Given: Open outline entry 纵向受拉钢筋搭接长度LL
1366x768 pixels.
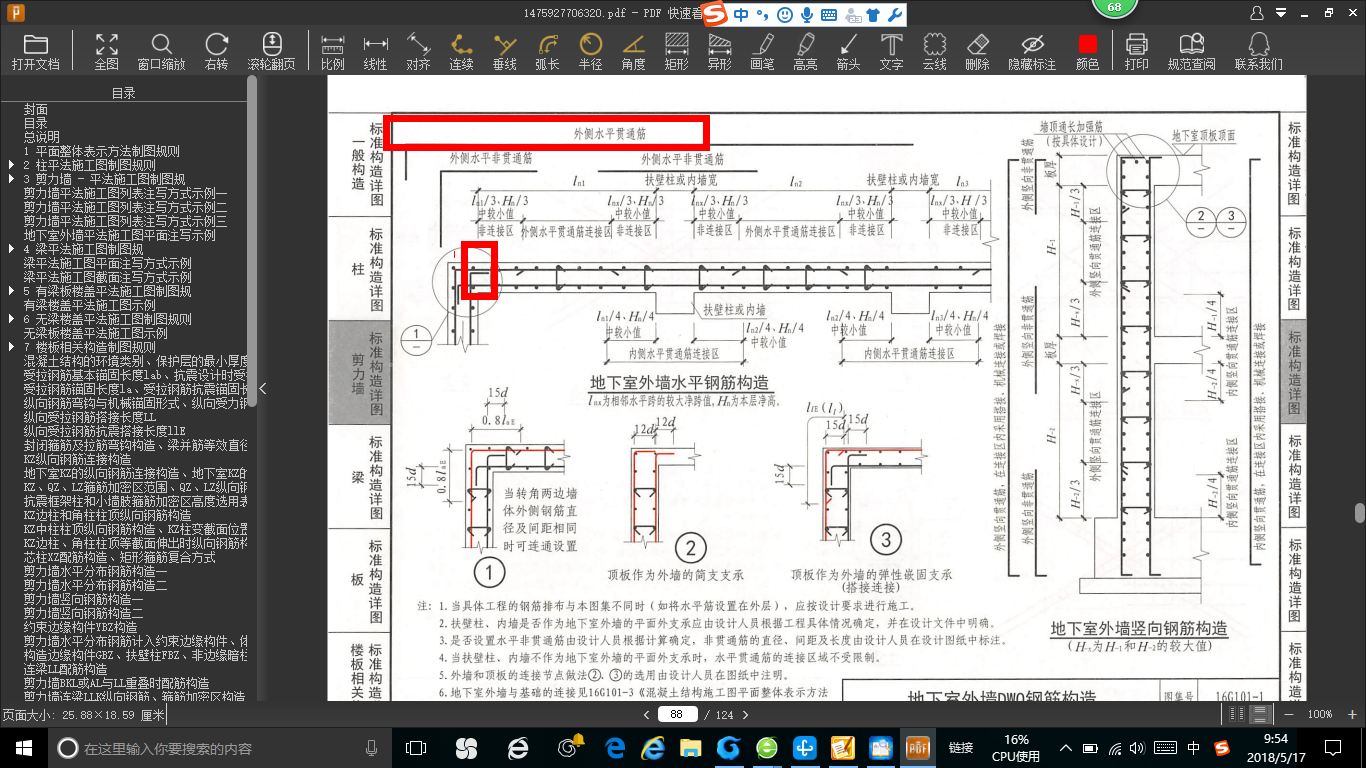Looking at the screenshot, I should coord(90,417).
